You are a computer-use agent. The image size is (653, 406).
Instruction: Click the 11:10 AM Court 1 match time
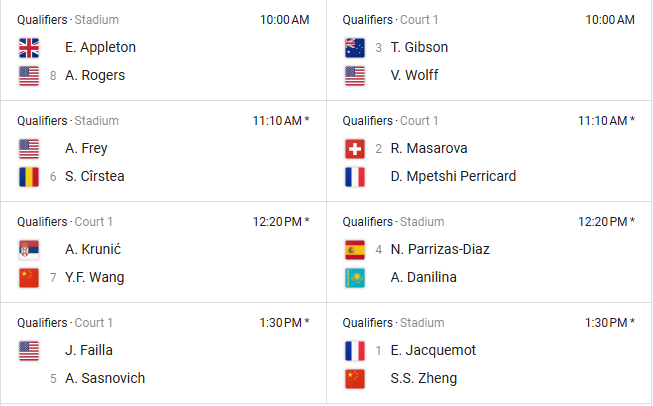click(x=606, y=121)
